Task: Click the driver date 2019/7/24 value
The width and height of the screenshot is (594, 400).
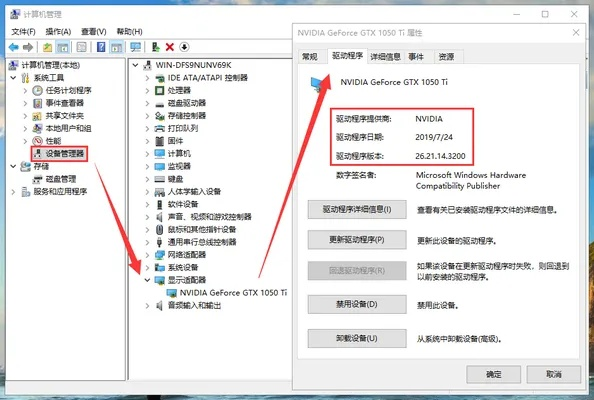Action: pos(434,137)
